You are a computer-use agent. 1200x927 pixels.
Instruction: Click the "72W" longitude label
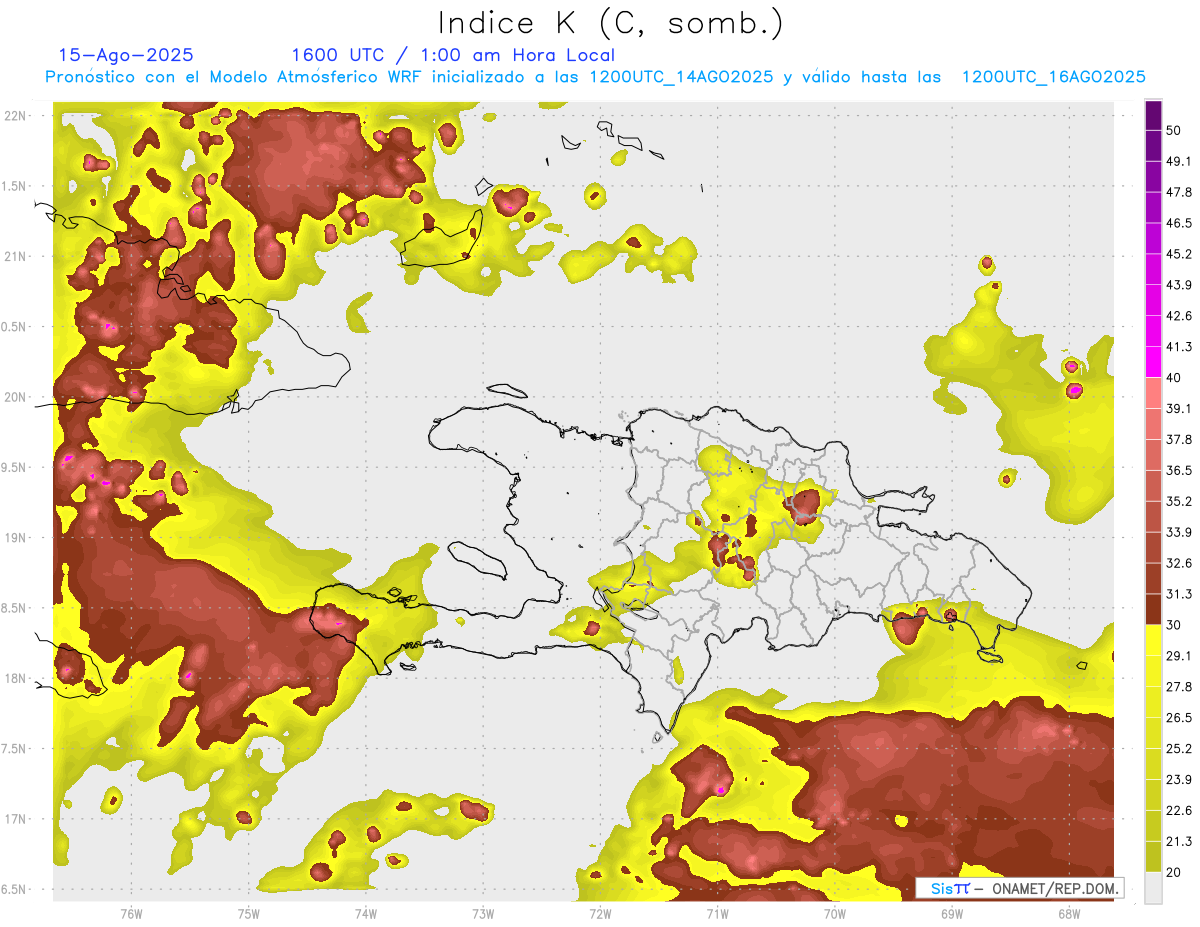point(600,913)
